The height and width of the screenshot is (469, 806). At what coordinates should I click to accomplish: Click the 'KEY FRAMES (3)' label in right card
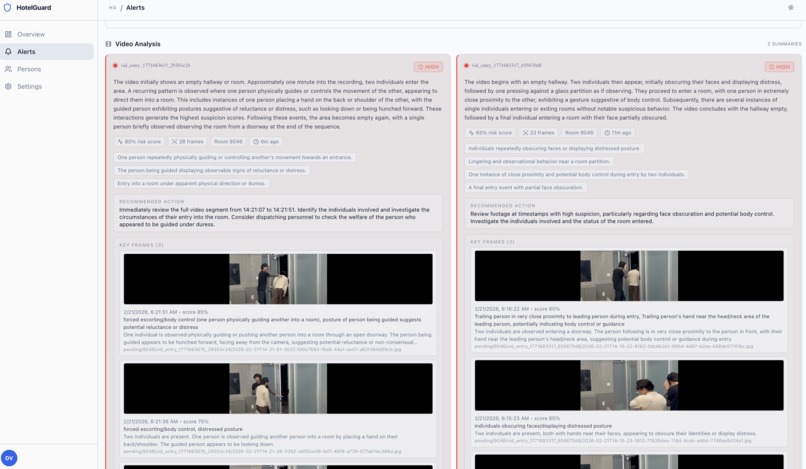pos(492,242)
